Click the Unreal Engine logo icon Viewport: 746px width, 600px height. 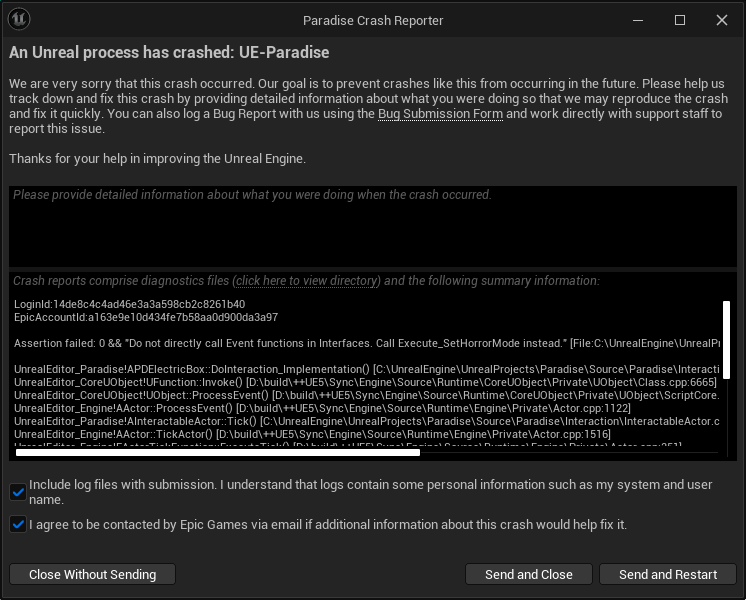click(x=20, y=20)
